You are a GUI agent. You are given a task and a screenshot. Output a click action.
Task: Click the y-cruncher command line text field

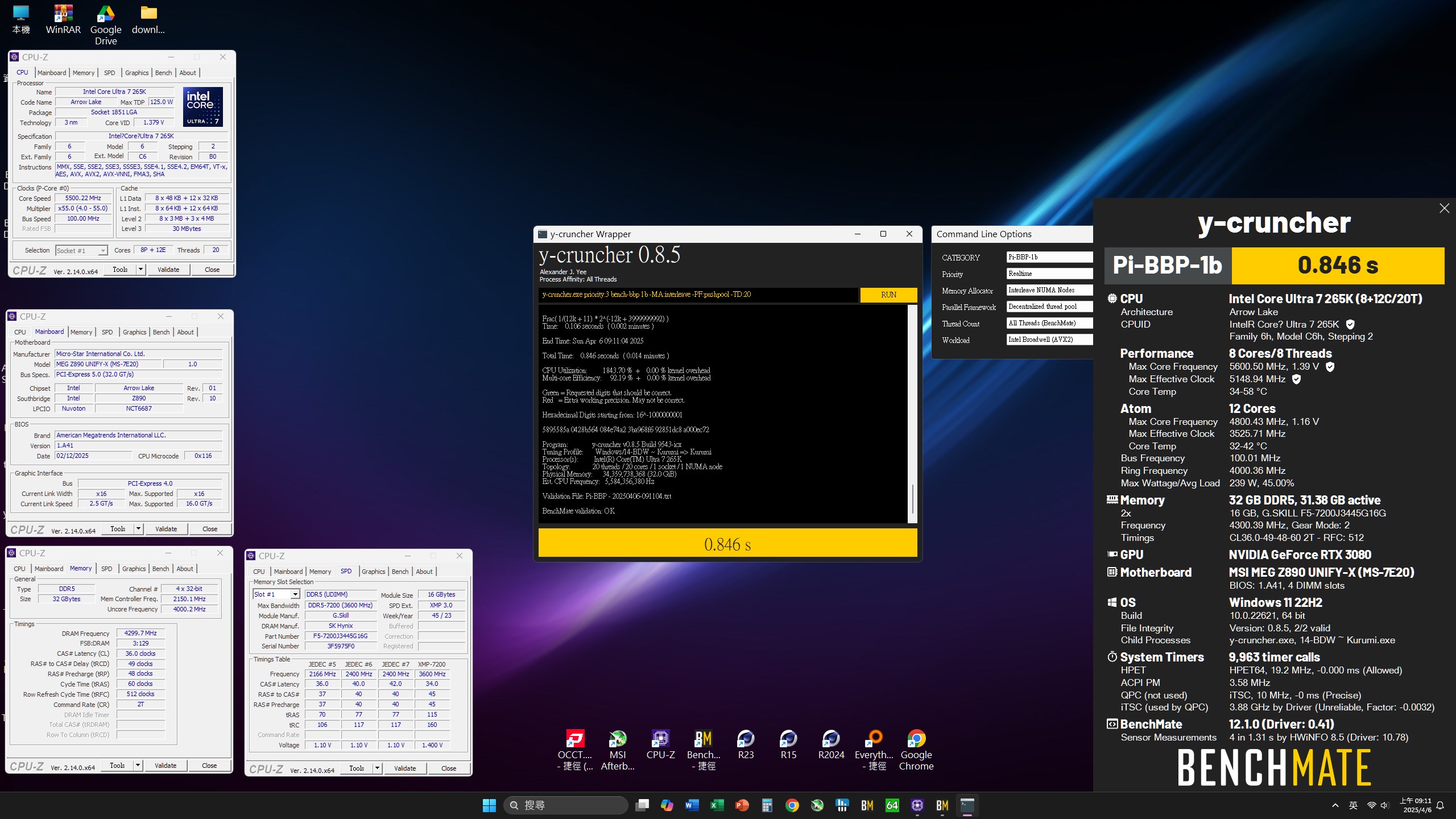[x=698, y=295]
